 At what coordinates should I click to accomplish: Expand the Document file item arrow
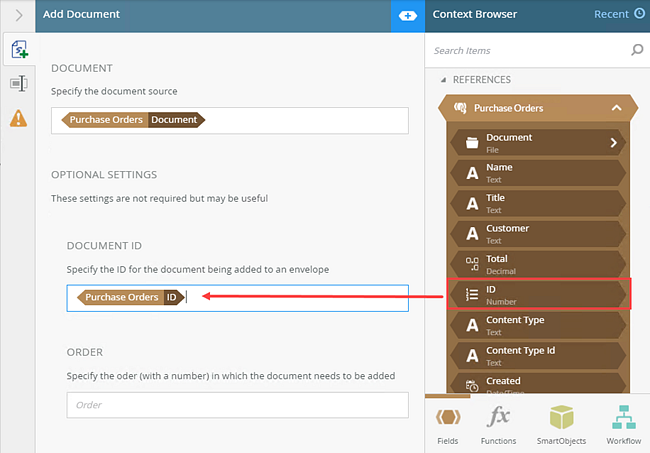(x=614, y=143)
